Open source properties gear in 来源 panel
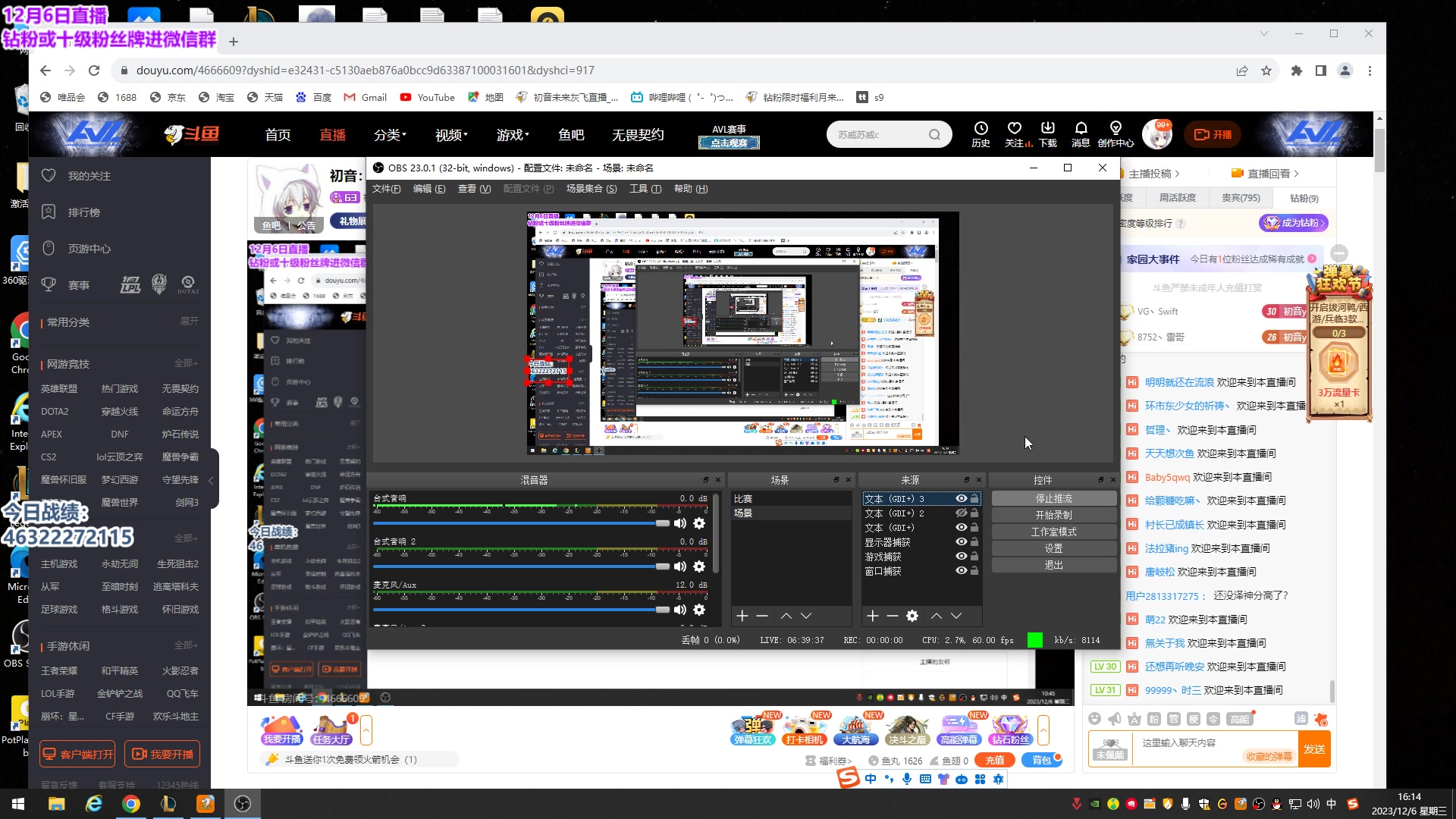The image size is (1456, 819). (x=912, y=616)
